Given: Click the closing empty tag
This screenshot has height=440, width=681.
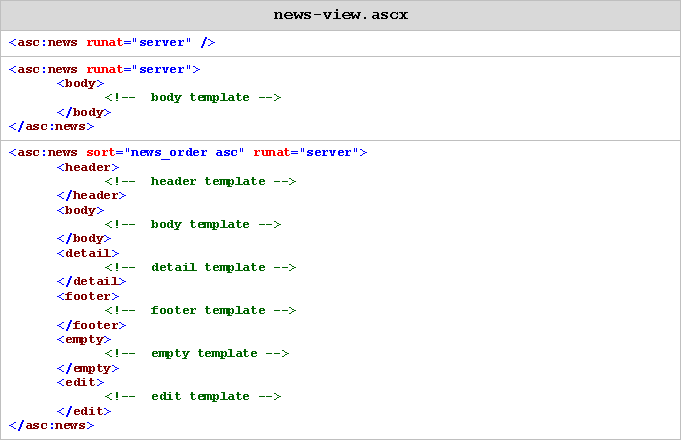Looking at the screenshot, I should (x=88, y=368).
